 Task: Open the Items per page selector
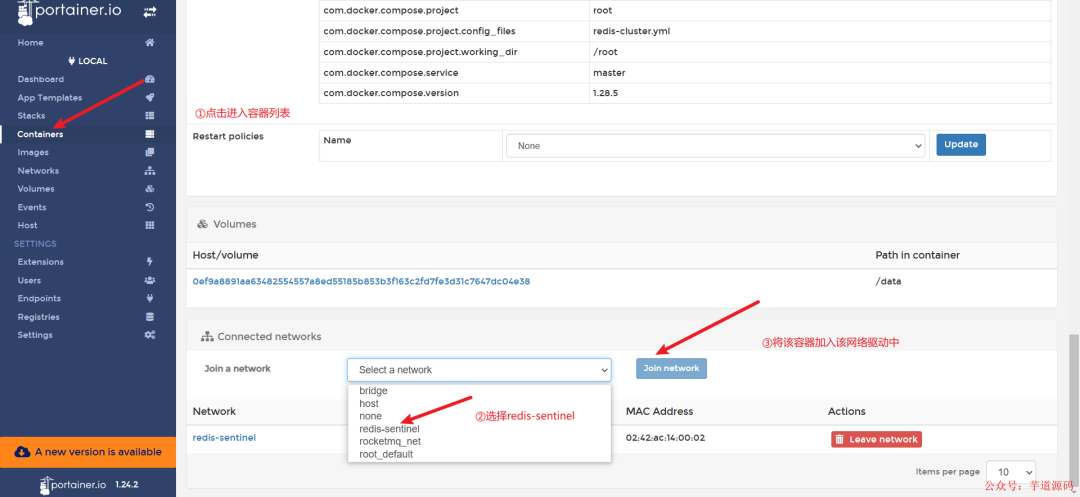(1010, 472)
